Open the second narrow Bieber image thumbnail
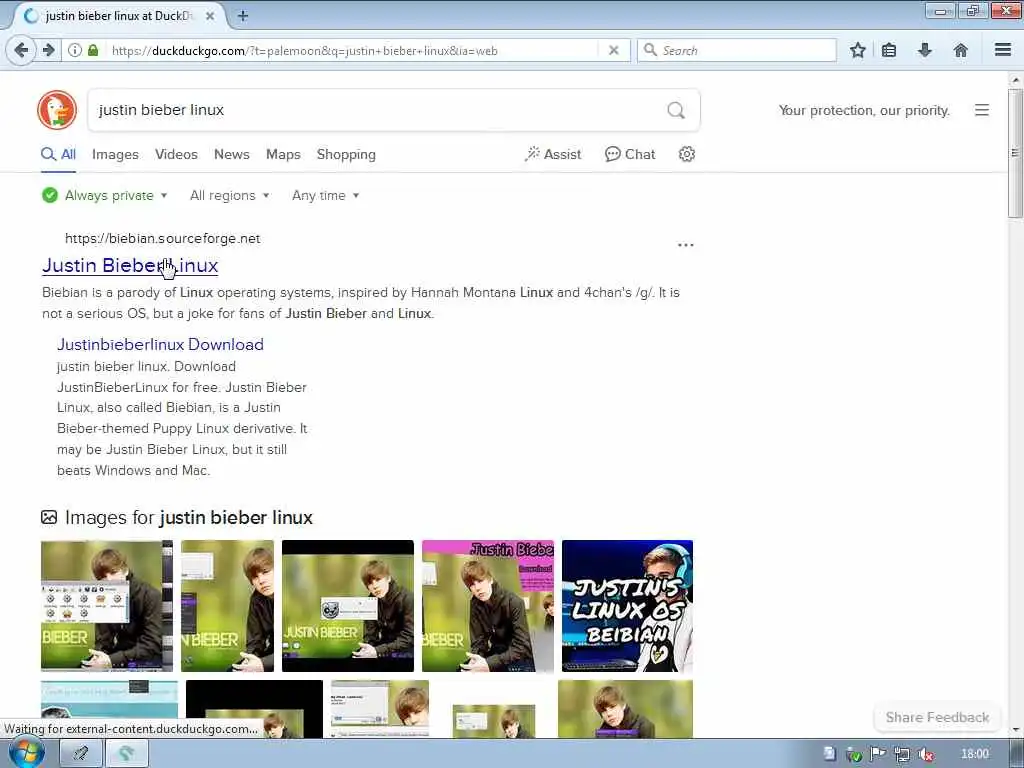 click(x=227, y=605)
